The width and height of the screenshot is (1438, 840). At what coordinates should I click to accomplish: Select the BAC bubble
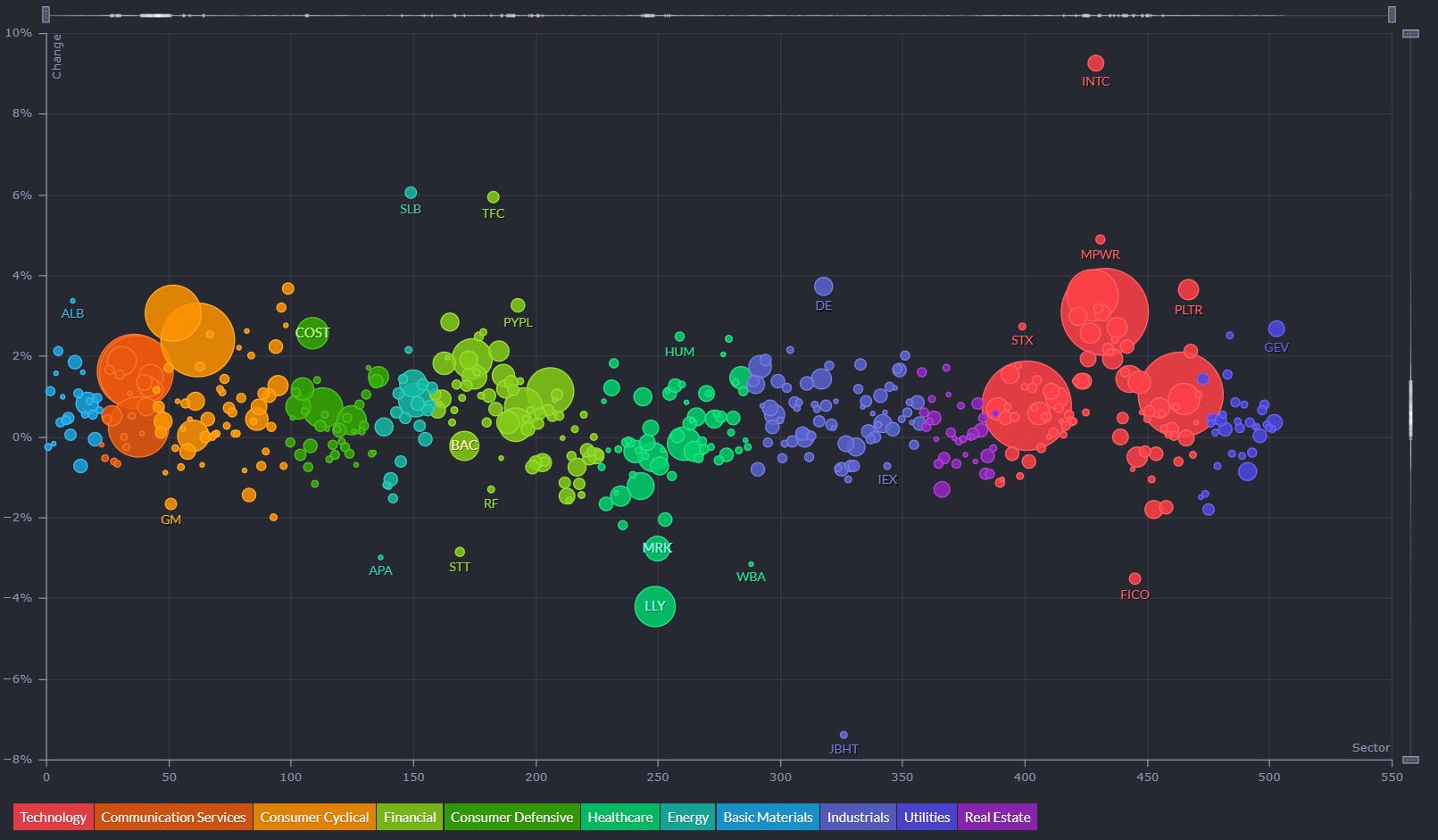click(464, 445)
